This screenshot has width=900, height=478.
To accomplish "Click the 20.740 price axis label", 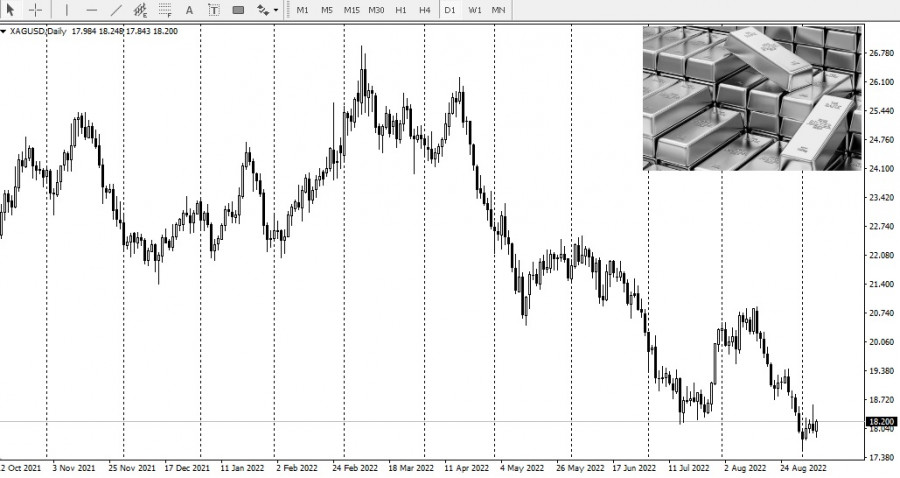I will click(882, 313).
